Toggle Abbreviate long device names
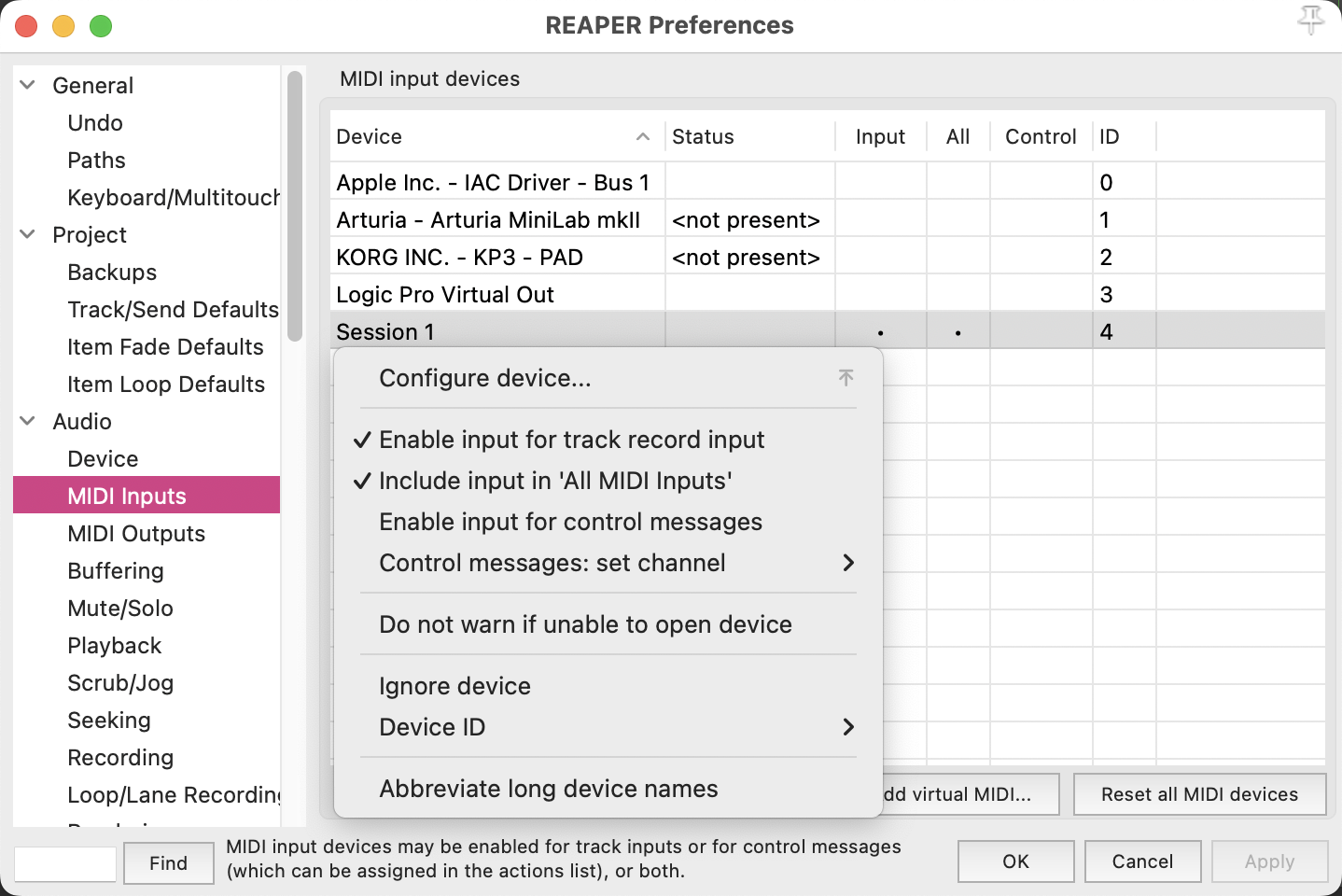The width and height of the screenshot is (1342, 896). pos(608,789)
